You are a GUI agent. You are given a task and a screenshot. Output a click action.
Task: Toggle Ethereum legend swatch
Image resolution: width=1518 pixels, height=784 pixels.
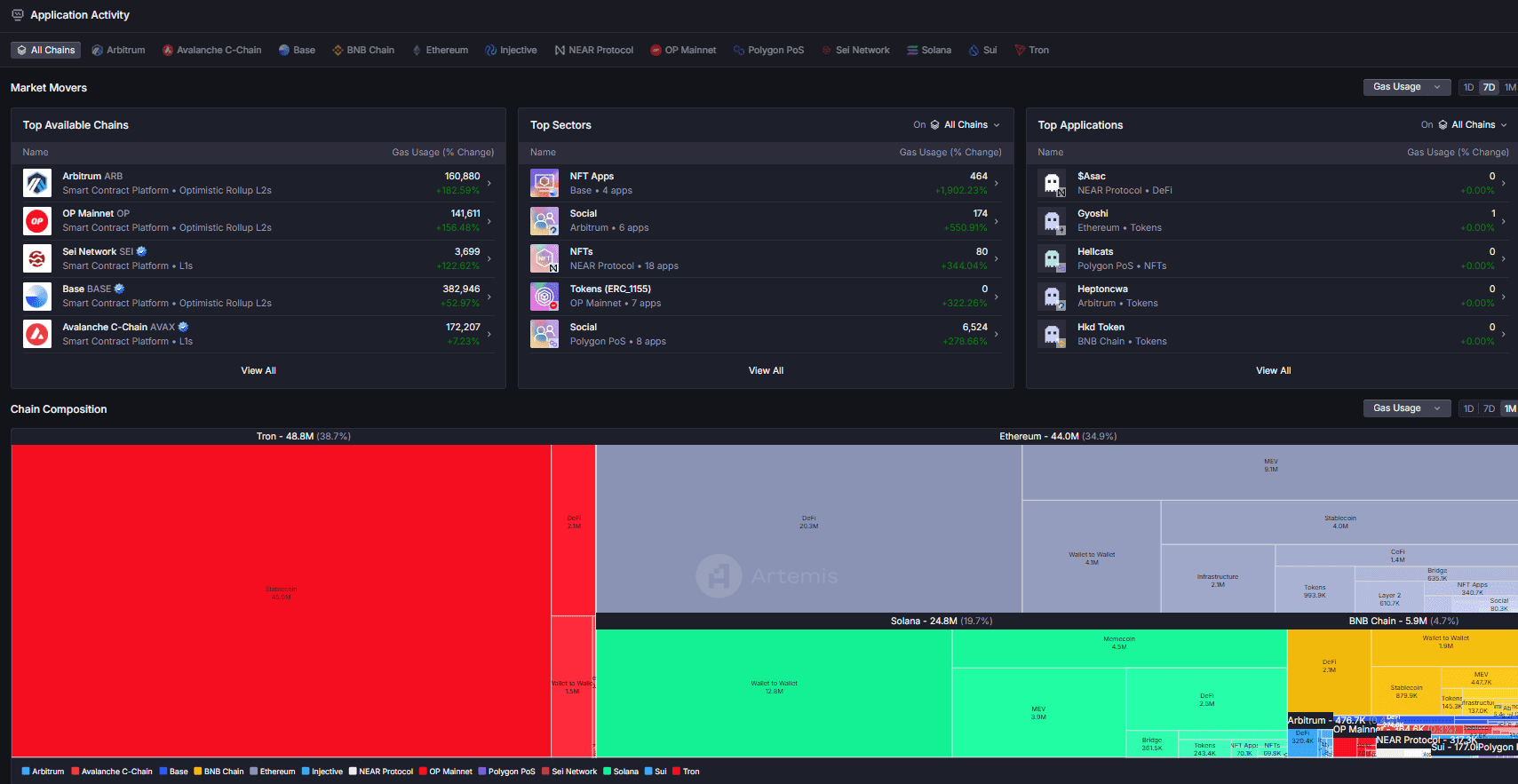click(x=254, y=772)
